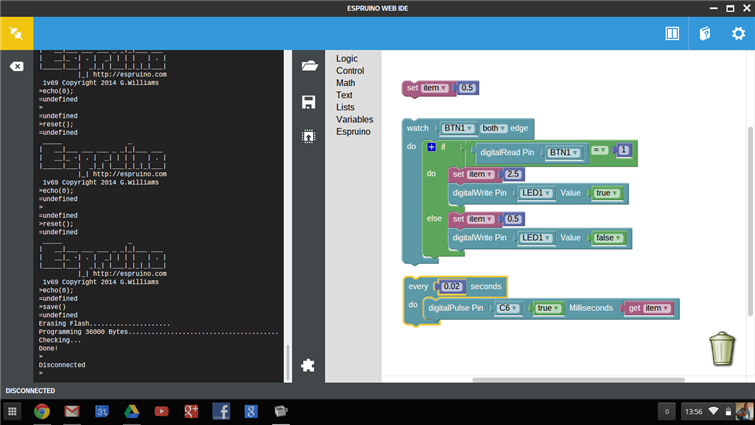755x425 pixels.
Task: Click the terminal scrollbar thumb
Action: pyautogui.click(x=288, y=362)
